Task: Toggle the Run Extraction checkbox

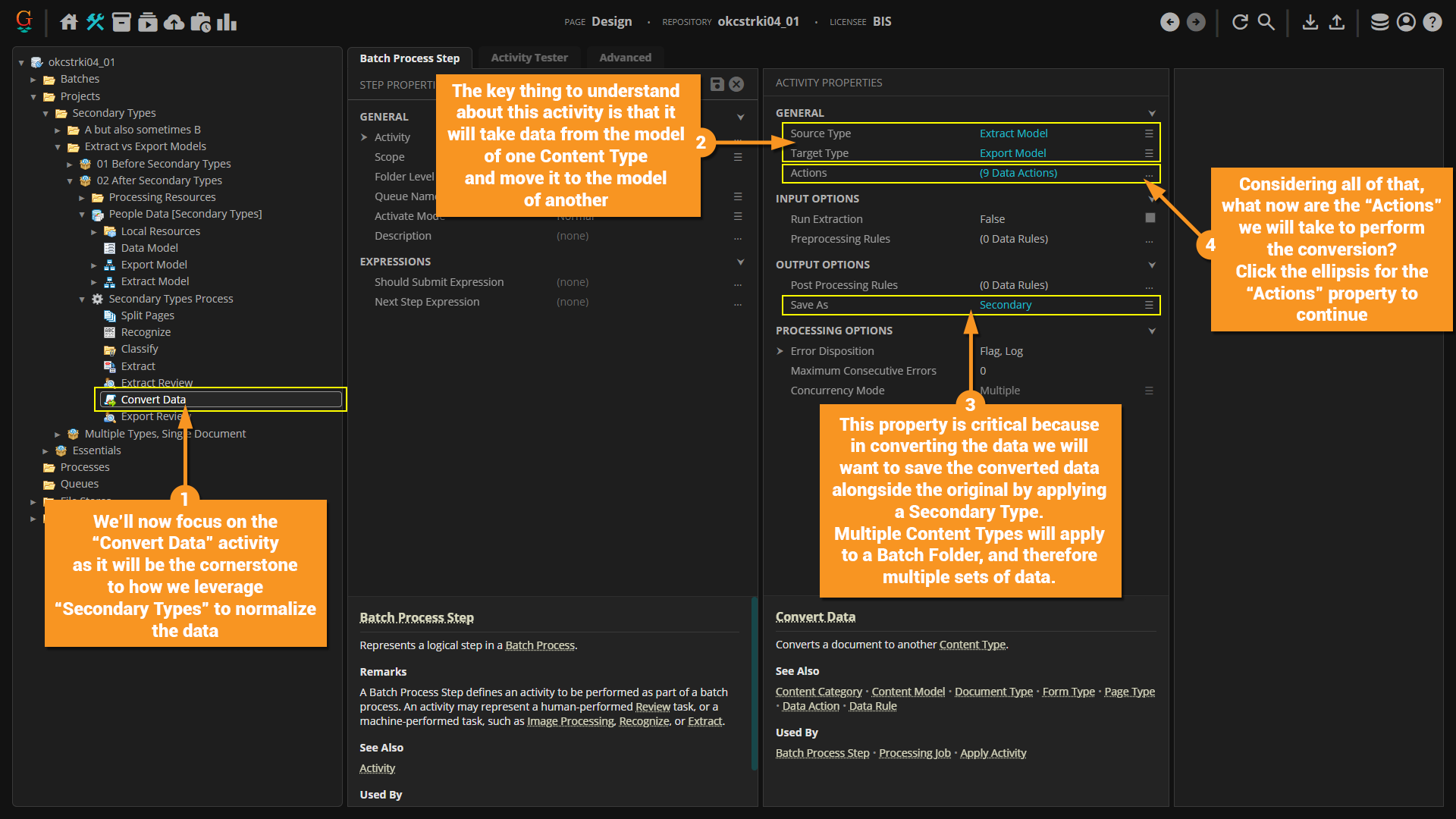Action: 1150,218
